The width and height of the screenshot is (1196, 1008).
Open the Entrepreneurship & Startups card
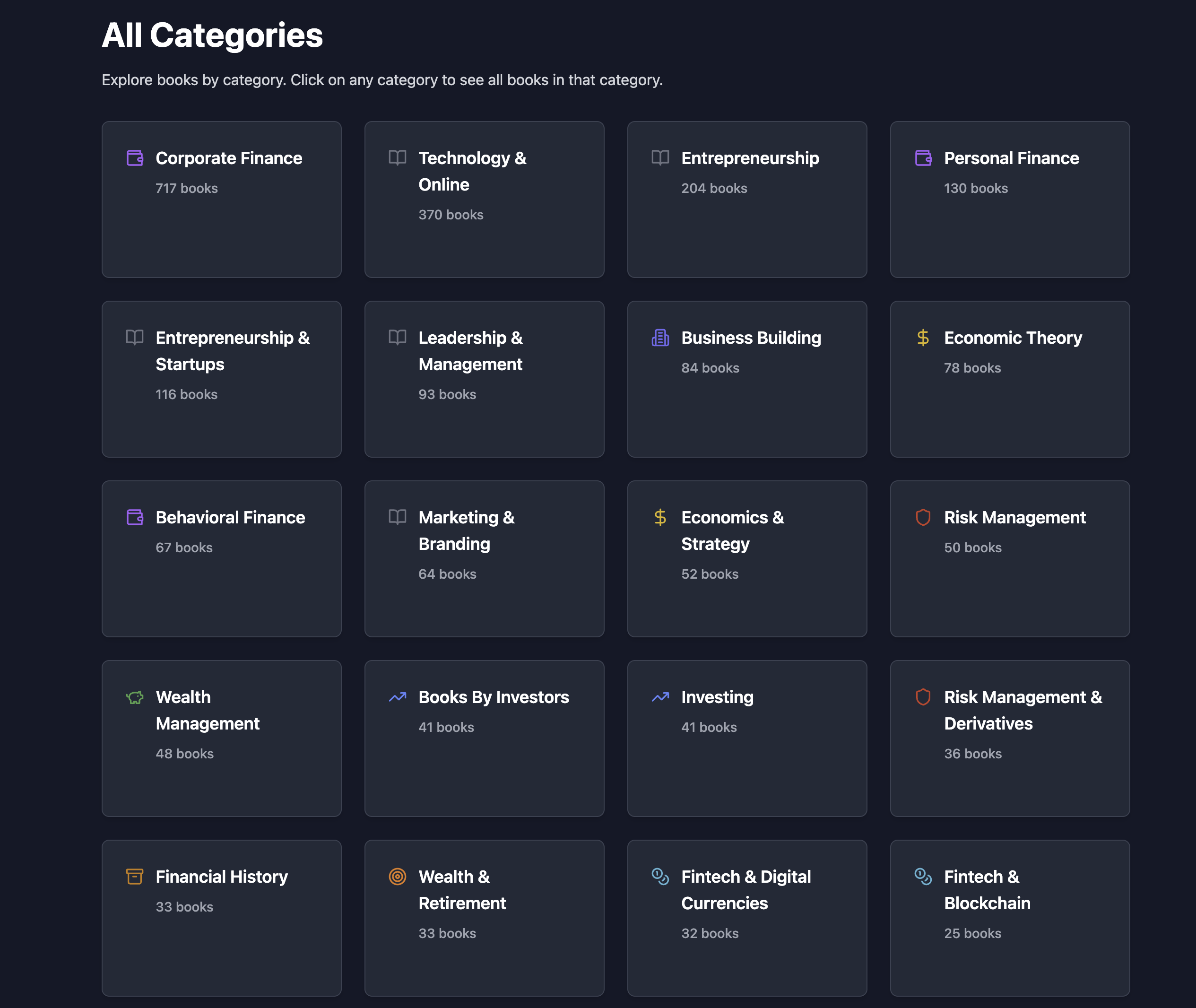221,379
